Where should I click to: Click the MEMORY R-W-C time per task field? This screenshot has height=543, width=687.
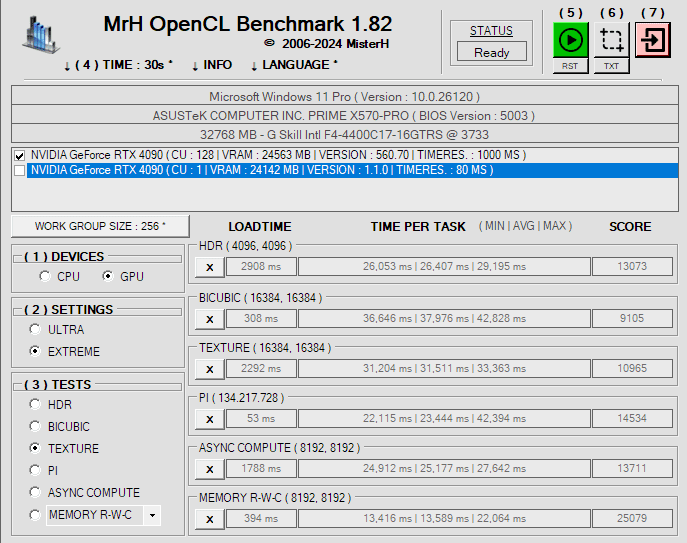point(444,518)
